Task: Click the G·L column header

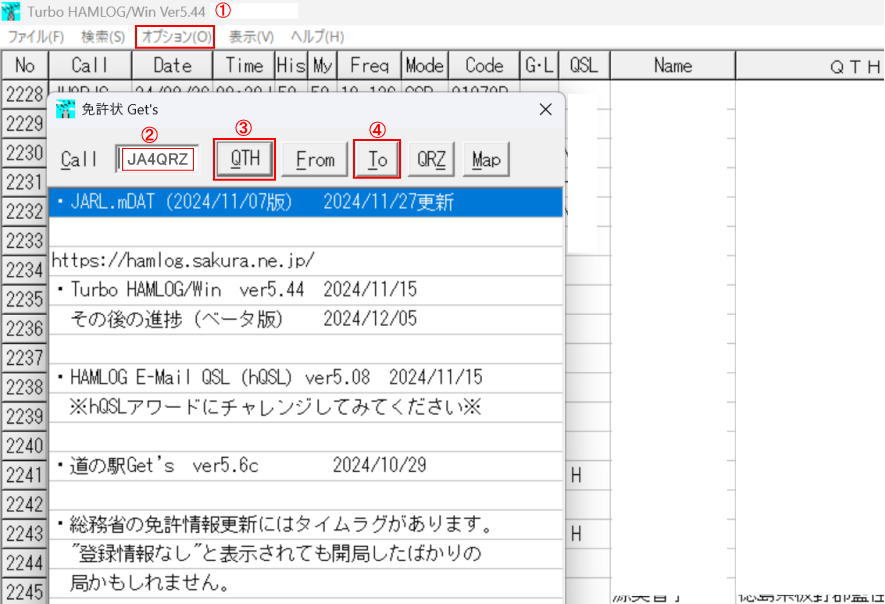Action: (539, 65)
